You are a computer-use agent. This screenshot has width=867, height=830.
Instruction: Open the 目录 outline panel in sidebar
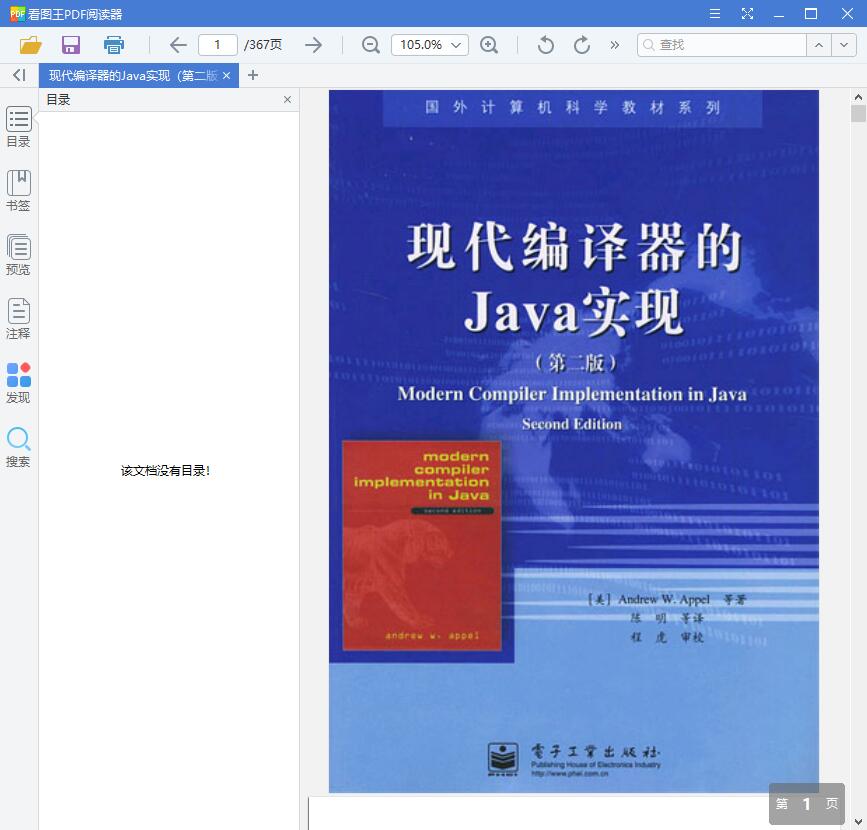pyautogui.click(x=19, y=127)
